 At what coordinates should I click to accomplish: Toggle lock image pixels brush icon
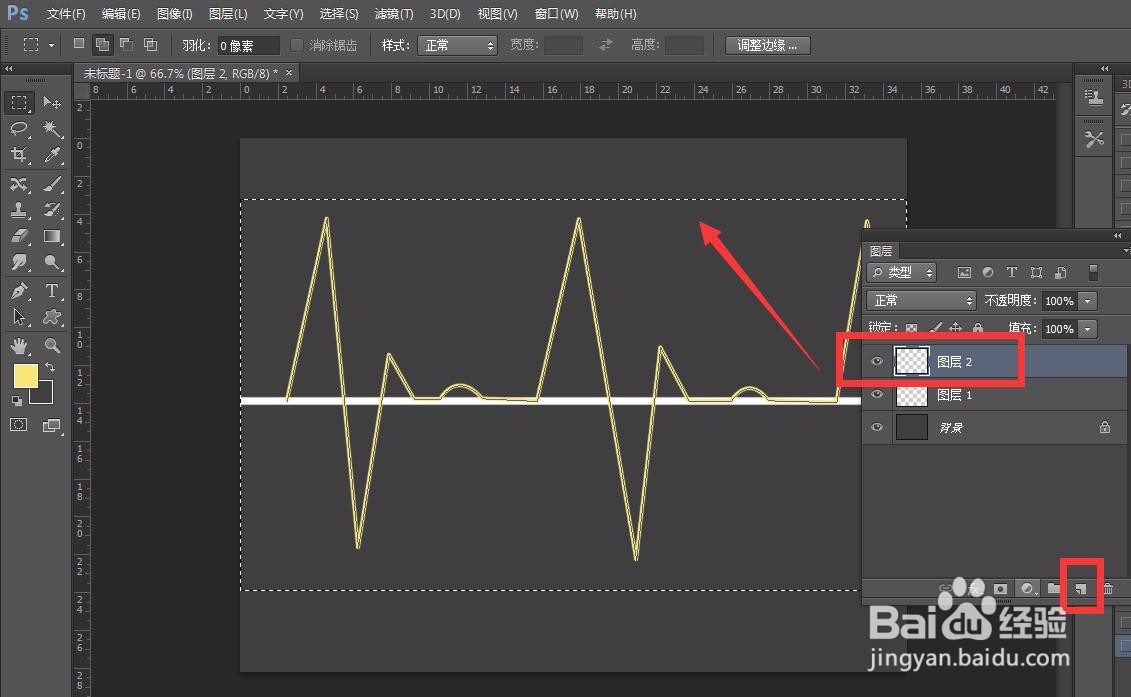(x=936, y=328)
